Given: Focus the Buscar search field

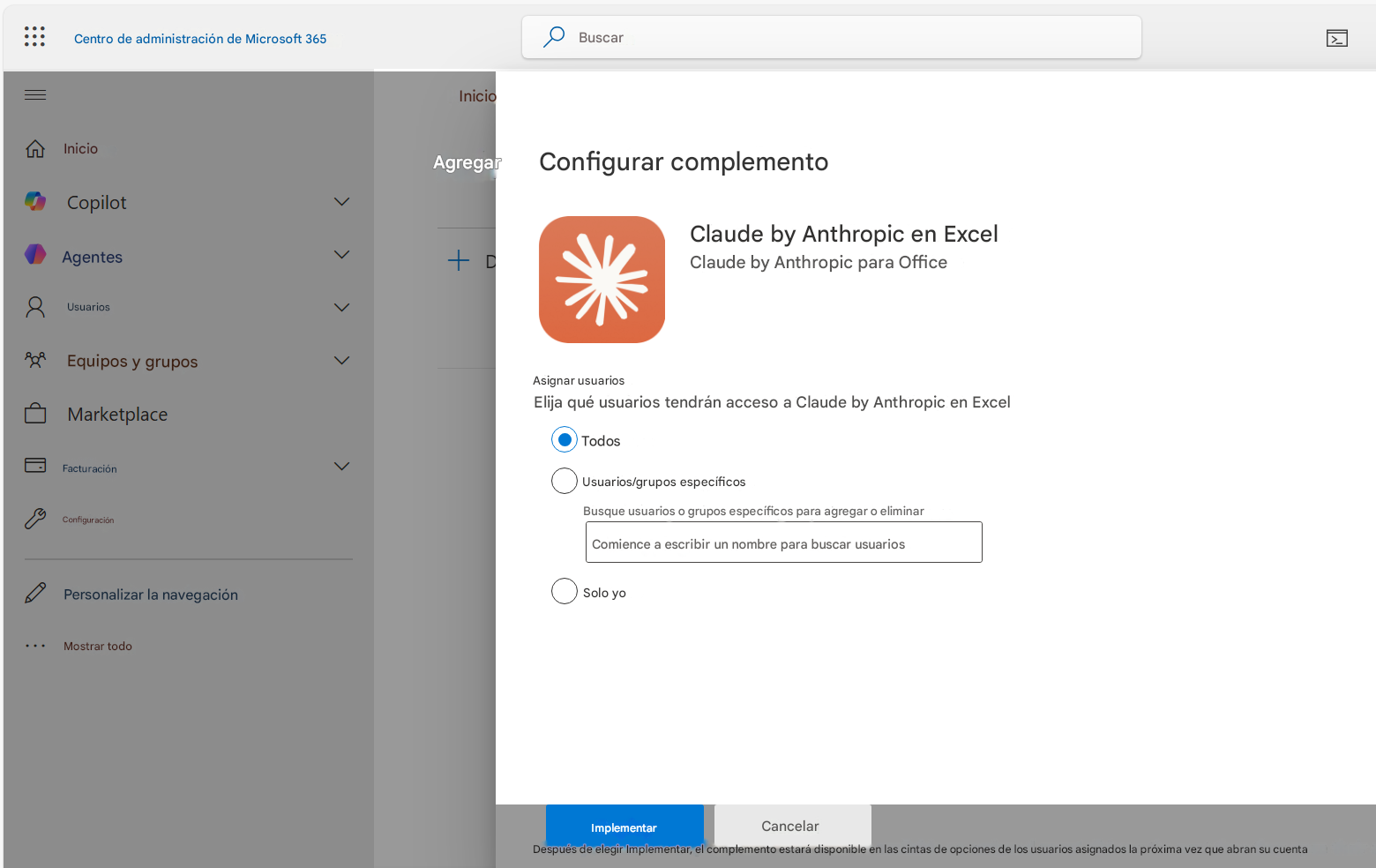Looking at the screenshot, I should coord(831,37).
